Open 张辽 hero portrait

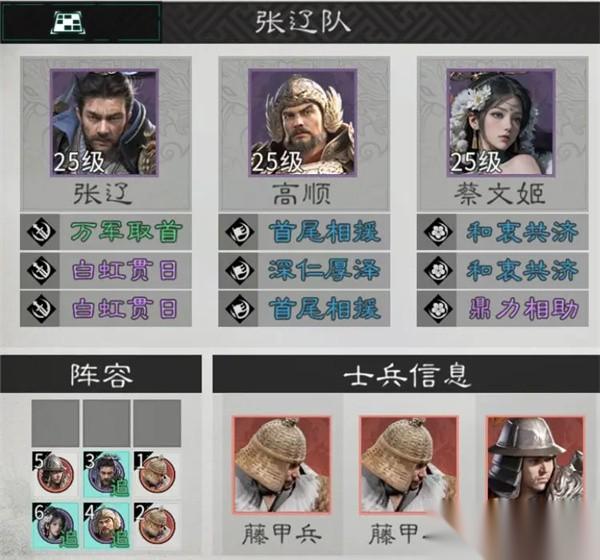click(104, 122)
